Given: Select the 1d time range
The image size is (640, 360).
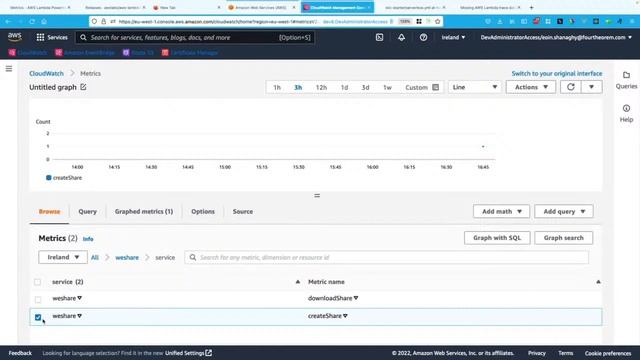Looking at the screenshot, I should pyautogui.click(x=344, y=87).
